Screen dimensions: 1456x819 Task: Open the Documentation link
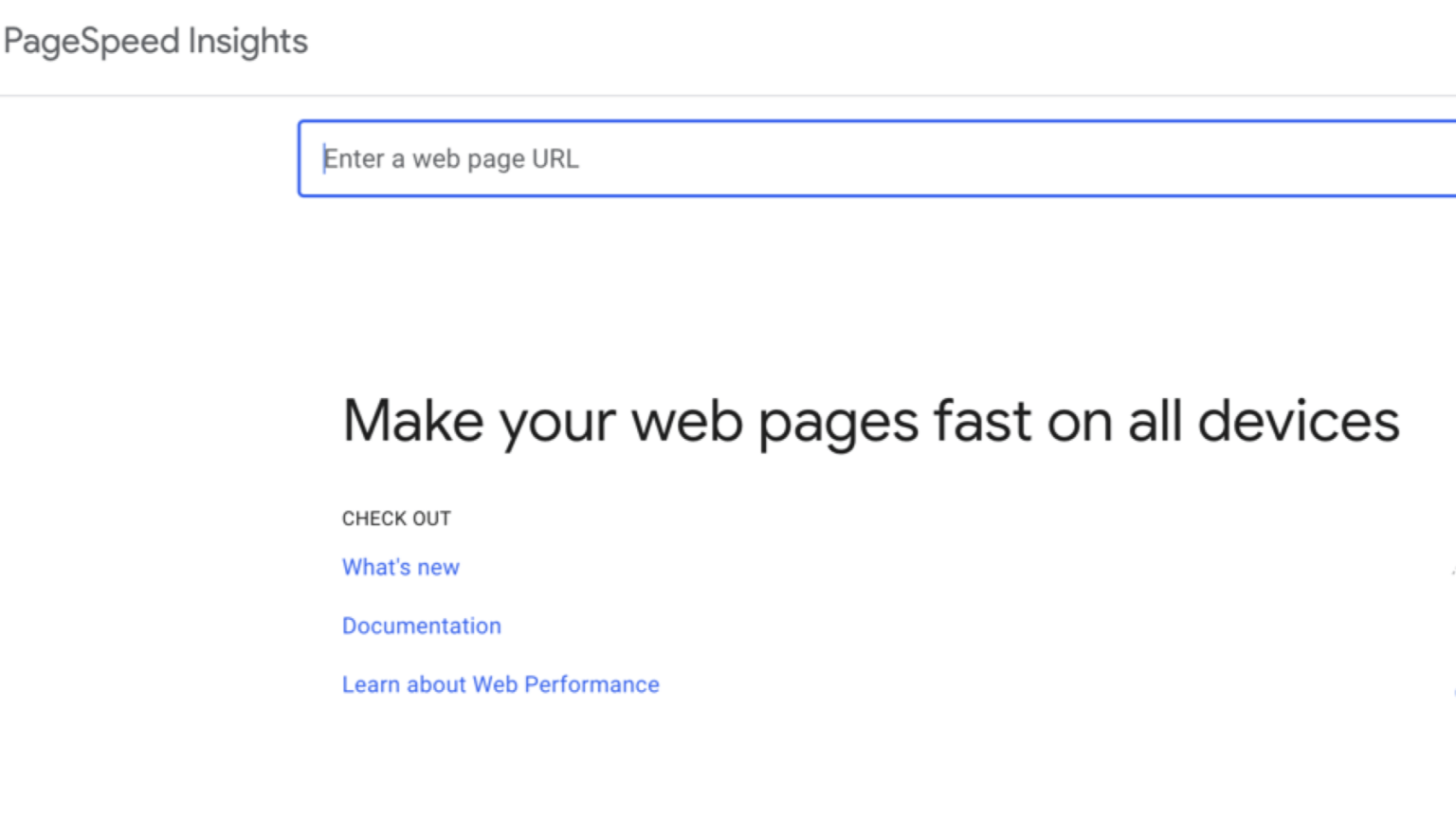click(x=421, y=626)
